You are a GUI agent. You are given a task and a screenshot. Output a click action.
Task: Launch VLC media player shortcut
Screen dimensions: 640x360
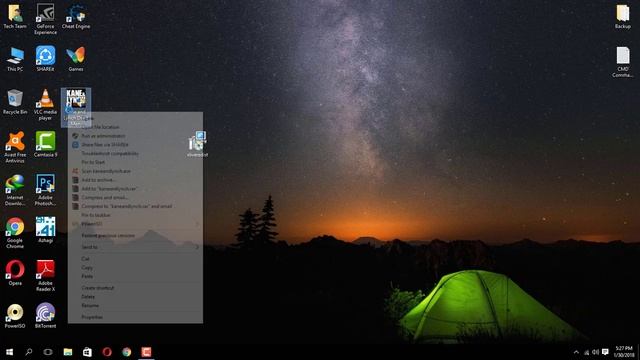45,104
